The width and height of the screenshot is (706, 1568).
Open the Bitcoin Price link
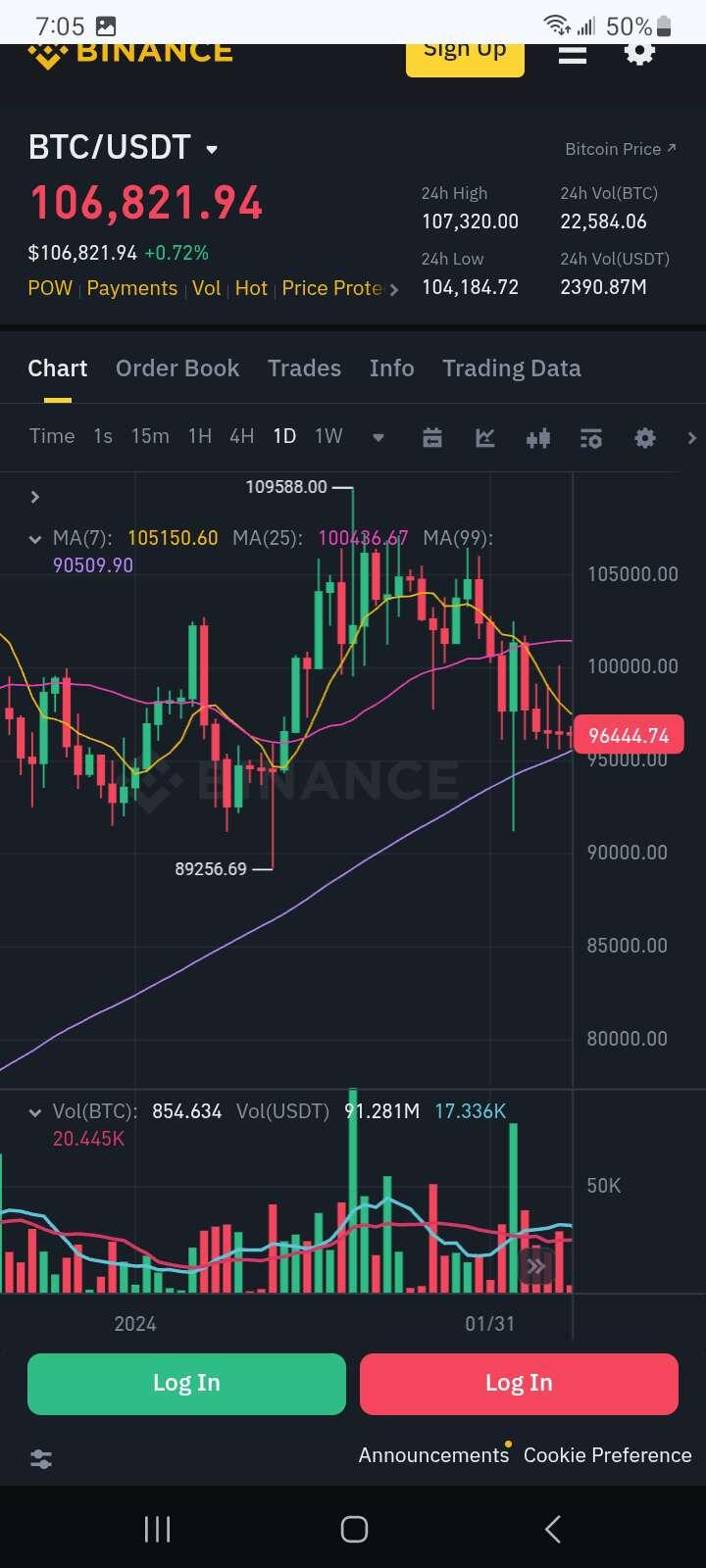[x=620, y=149]
